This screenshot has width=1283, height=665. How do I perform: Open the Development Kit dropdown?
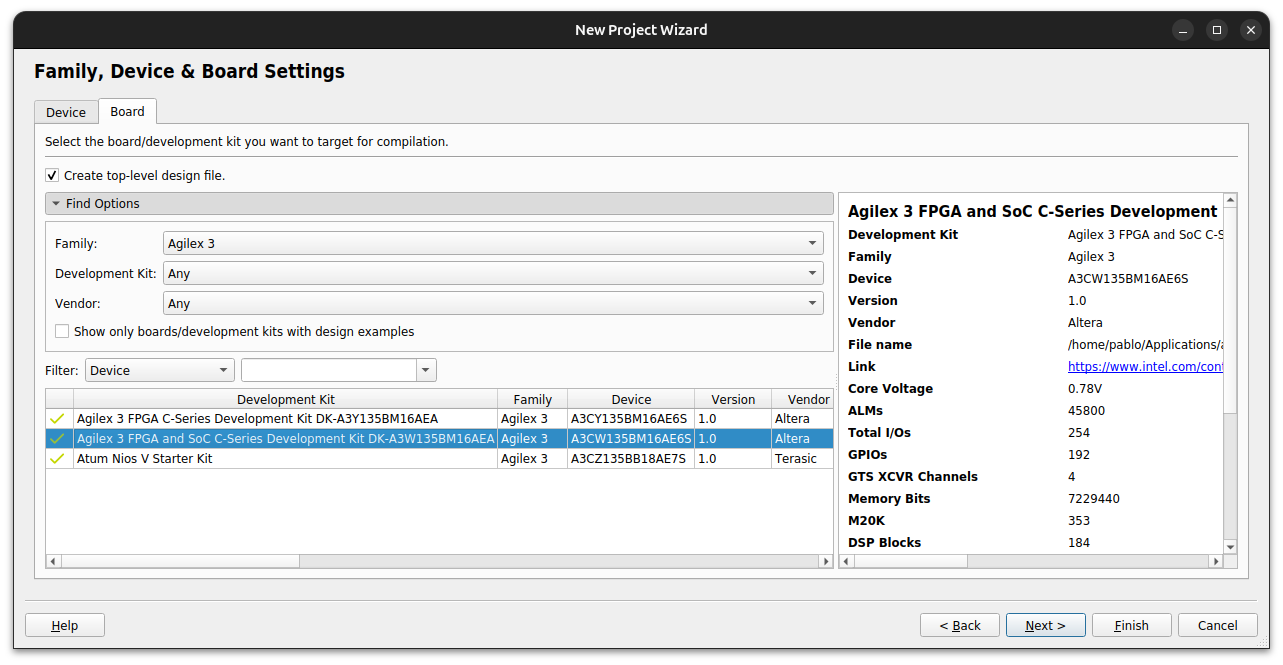pos(493,273)
